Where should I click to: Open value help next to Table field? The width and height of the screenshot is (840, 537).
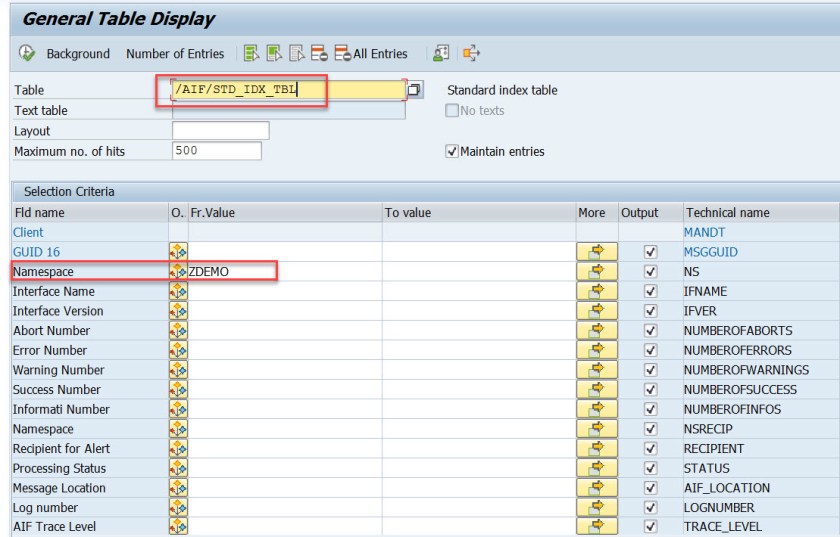(414, 91)
